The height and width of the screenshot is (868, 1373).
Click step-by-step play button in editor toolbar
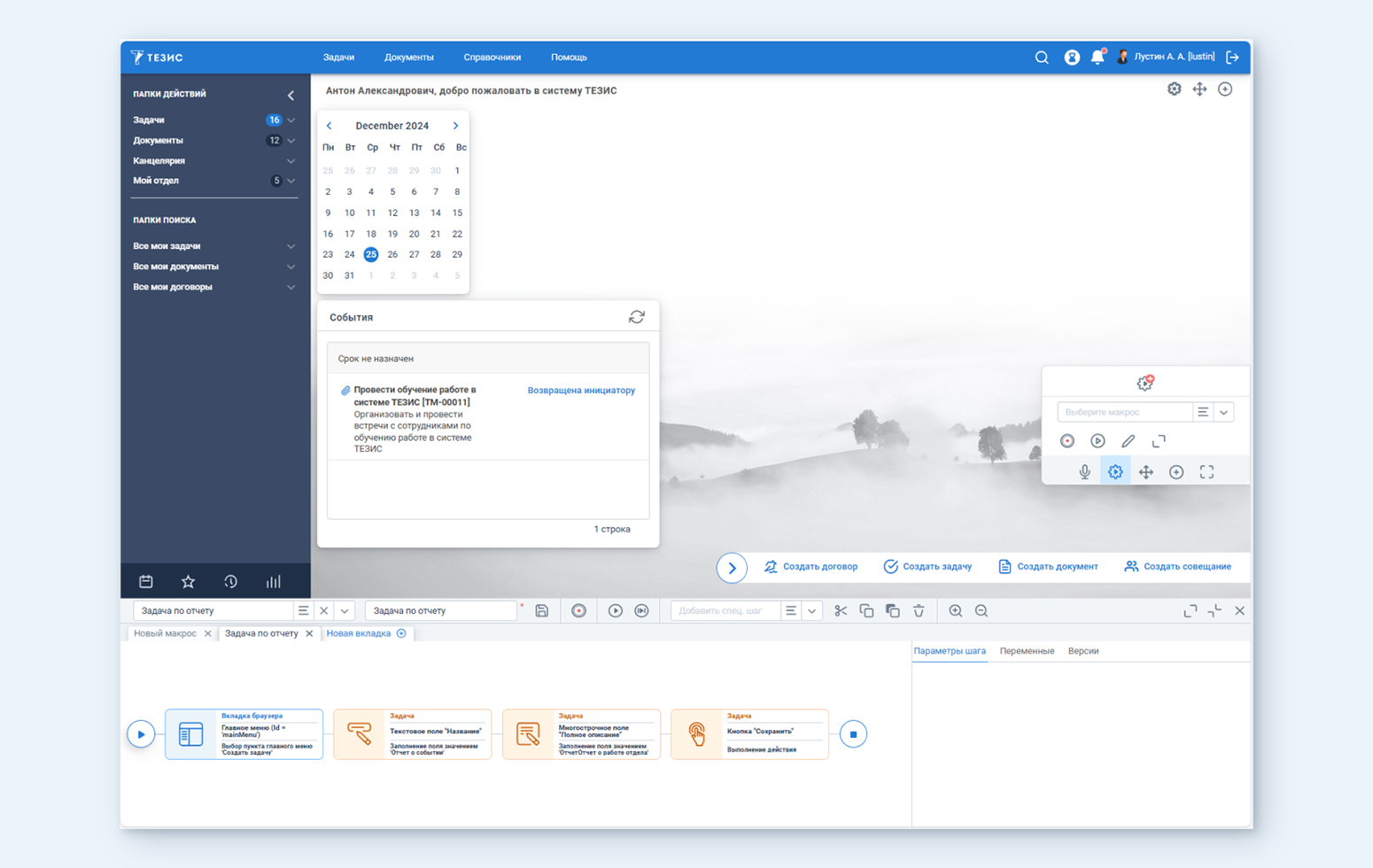(x=642, y=611)
